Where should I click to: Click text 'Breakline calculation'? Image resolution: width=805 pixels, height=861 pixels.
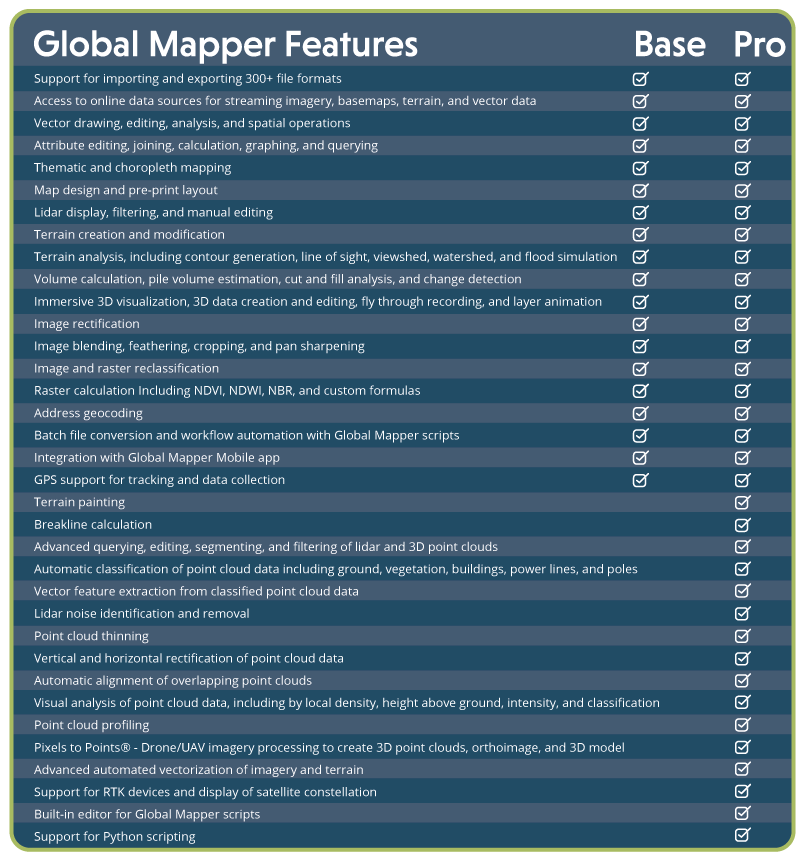coord(93,525)
